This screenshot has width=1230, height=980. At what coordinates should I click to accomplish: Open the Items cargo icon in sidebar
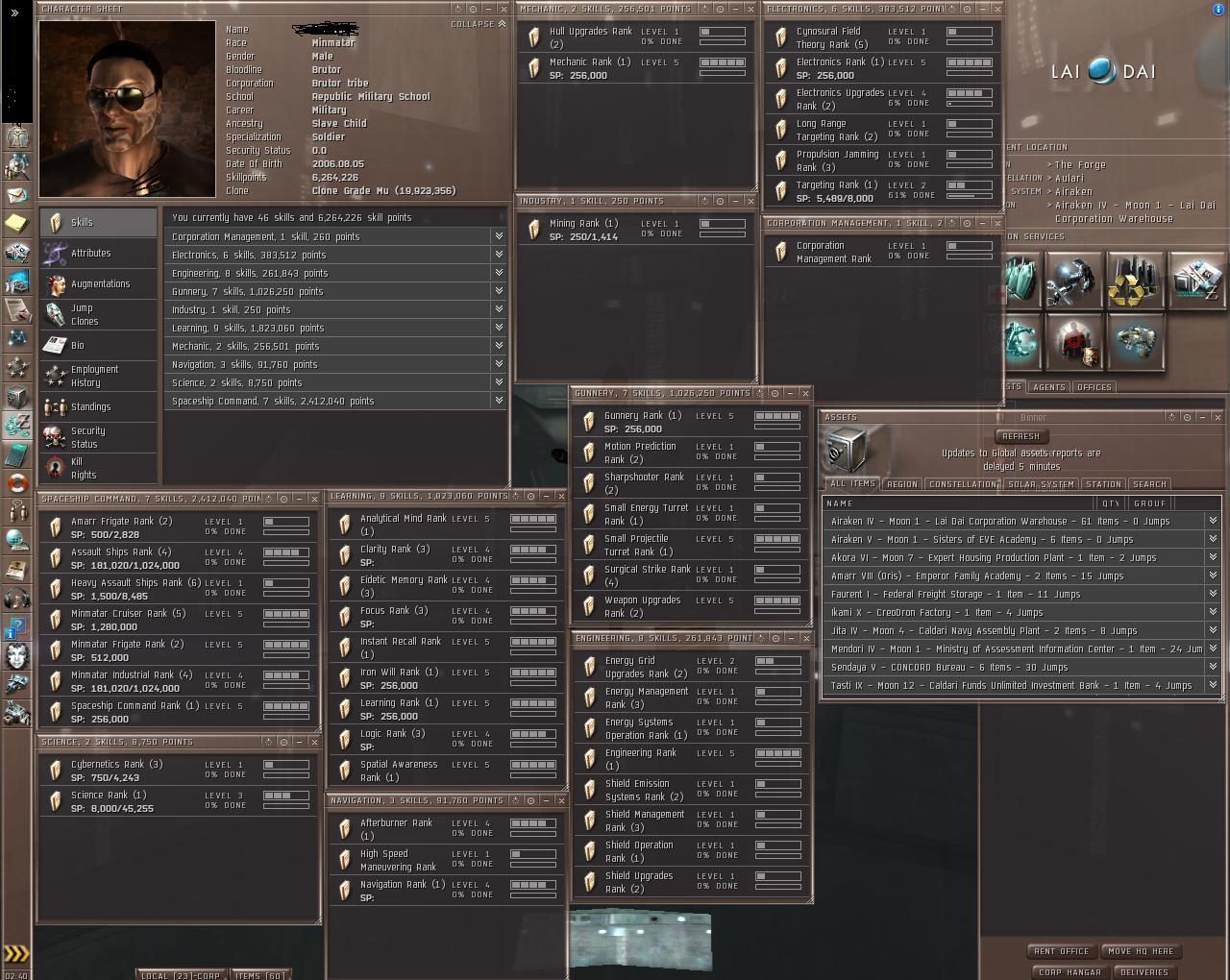click(16, 713)
